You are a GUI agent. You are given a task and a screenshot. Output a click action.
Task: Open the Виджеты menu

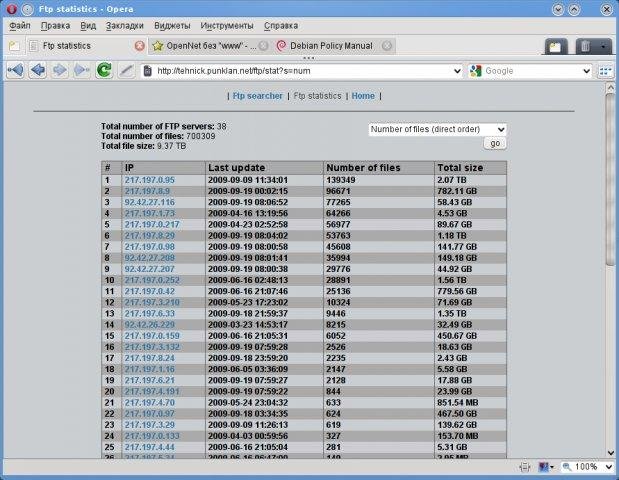[172, 26]
